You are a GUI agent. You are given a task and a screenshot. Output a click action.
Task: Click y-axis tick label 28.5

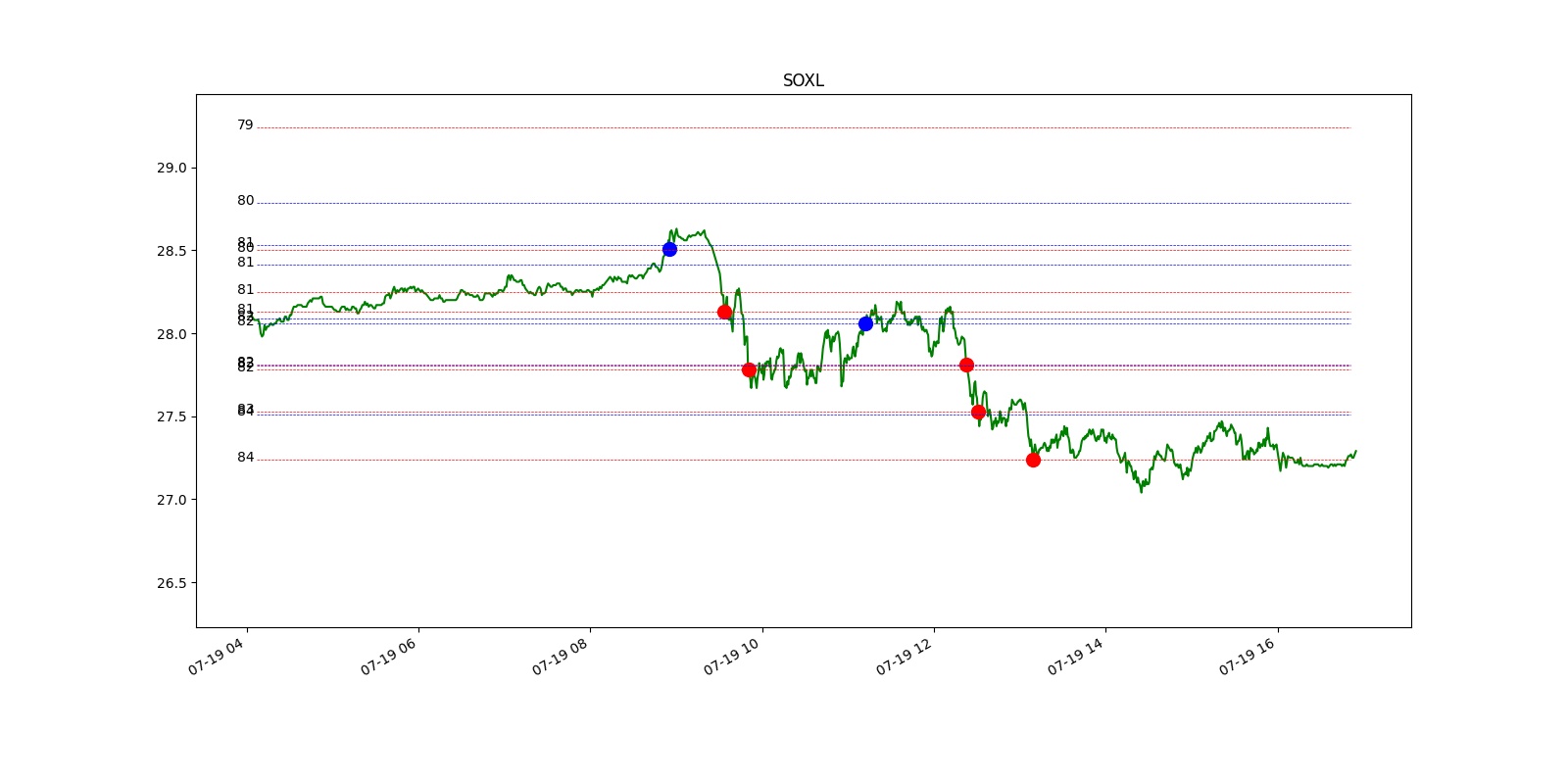(x=171, y=251)
